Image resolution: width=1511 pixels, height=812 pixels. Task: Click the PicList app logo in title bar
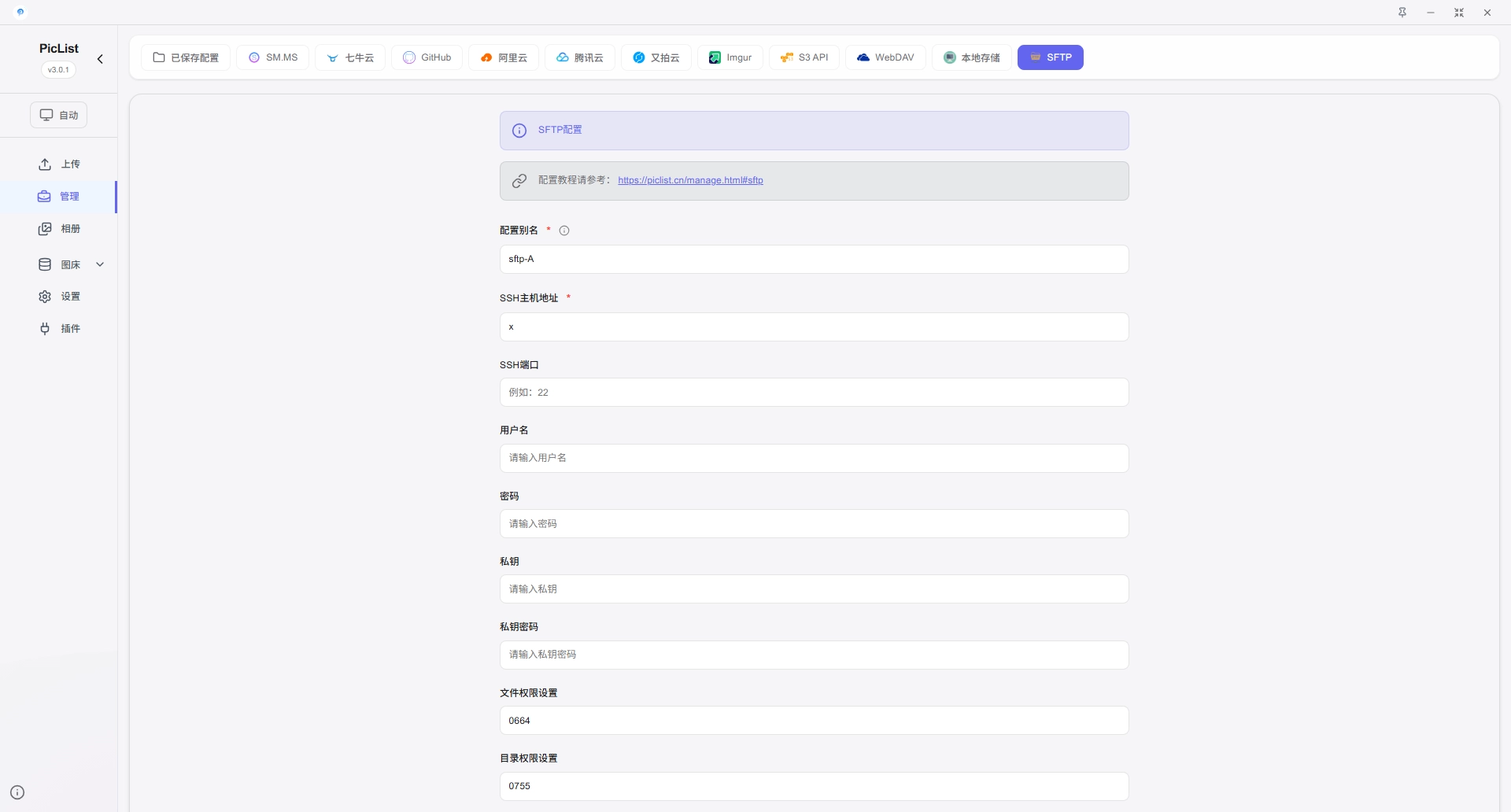(20, 12)
